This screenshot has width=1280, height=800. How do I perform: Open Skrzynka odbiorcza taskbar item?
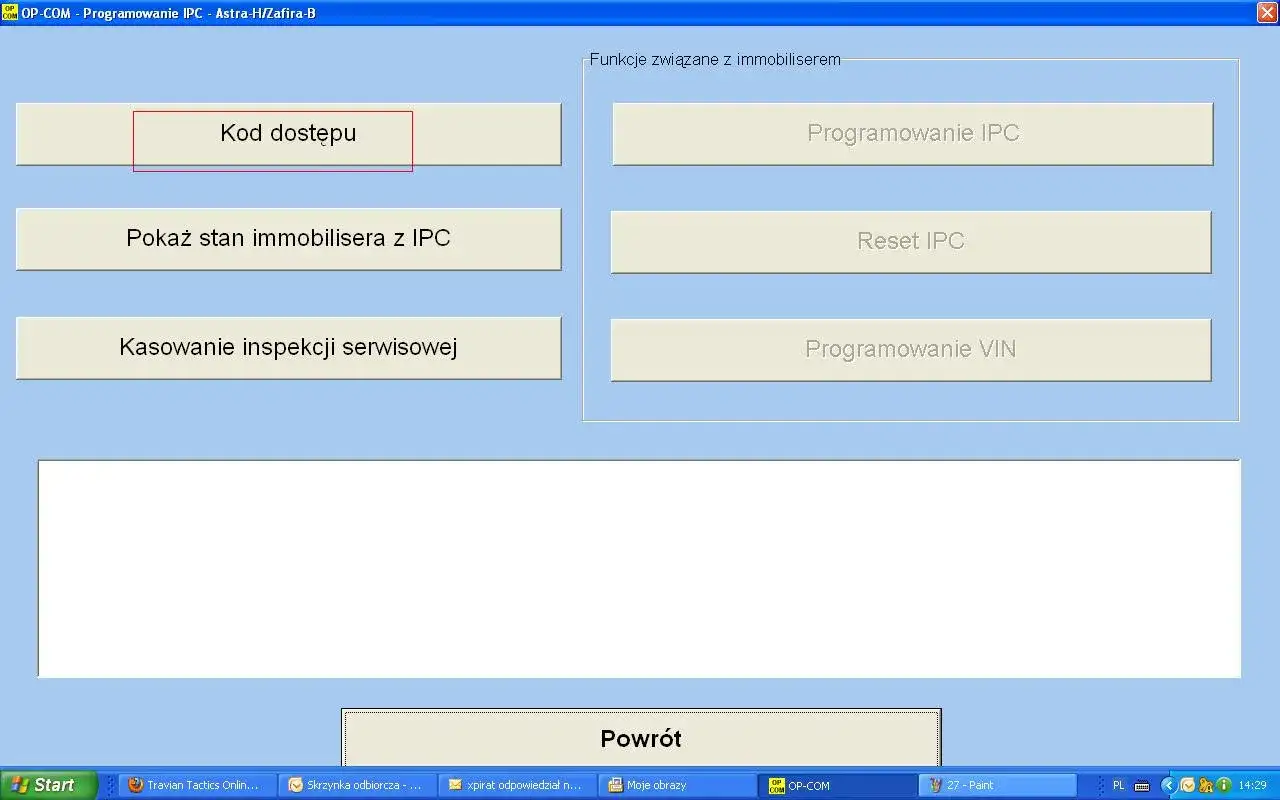(x=356, y=785)
